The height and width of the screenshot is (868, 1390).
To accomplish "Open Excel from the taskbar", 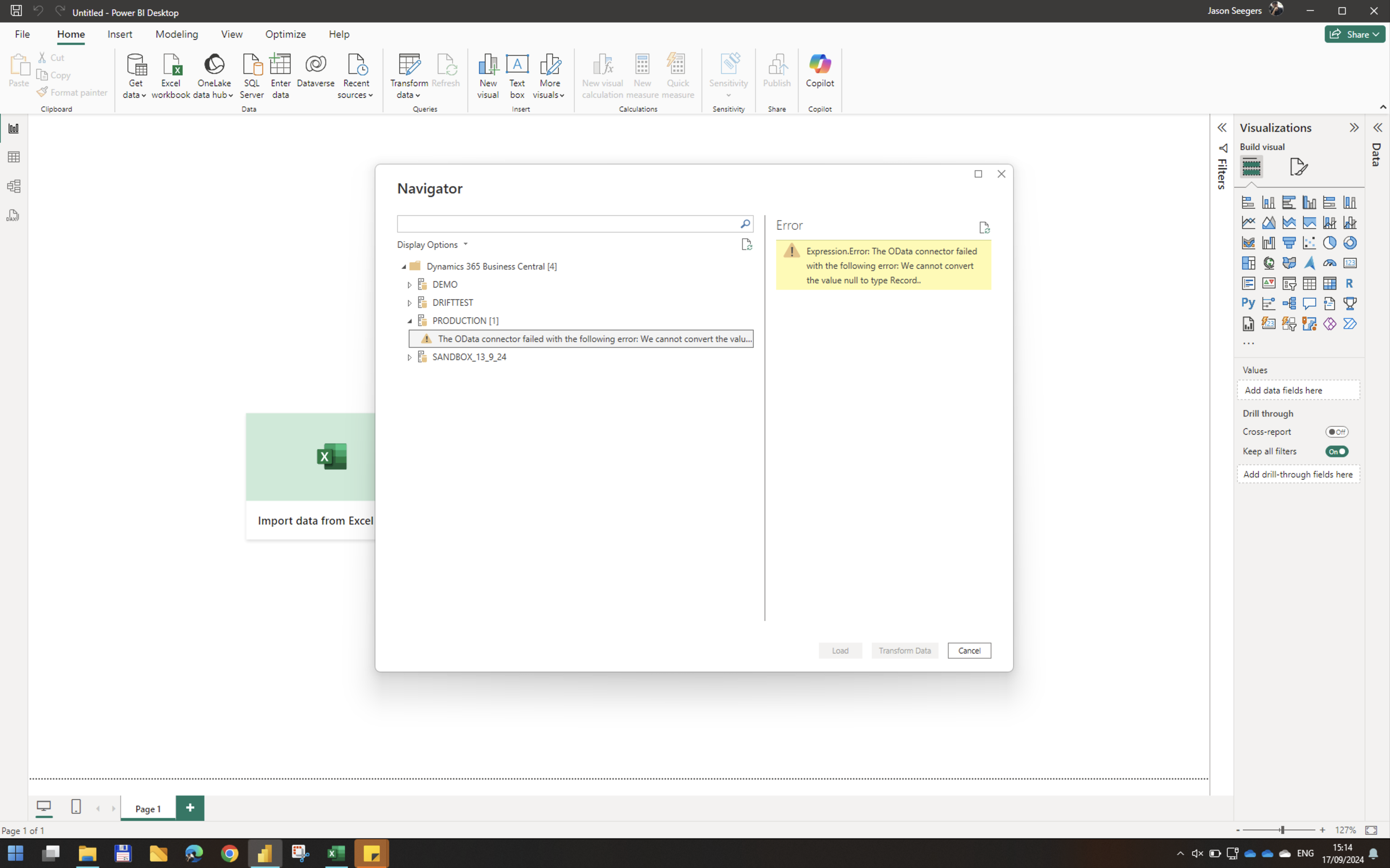I will [x=336, y=854].
